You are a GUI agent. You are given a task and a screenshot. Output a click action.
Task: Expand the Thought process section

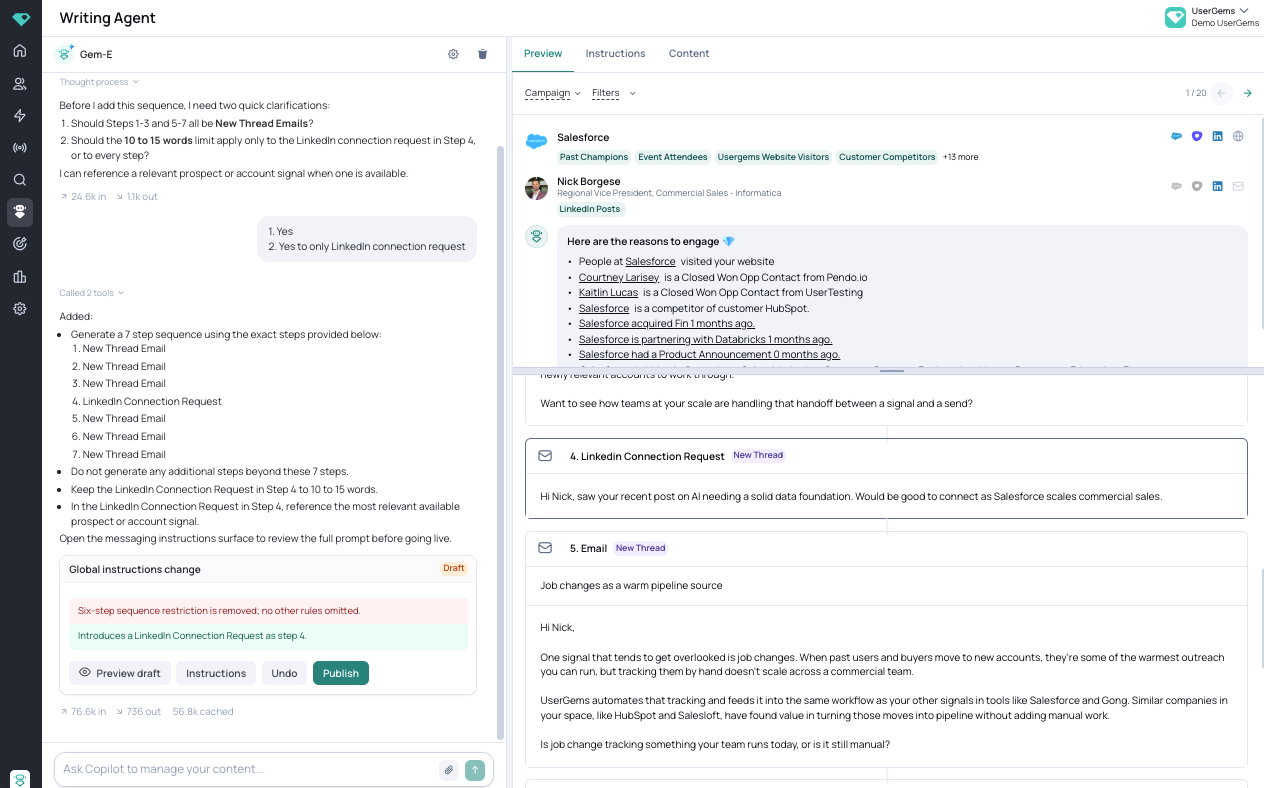point(99,82)
